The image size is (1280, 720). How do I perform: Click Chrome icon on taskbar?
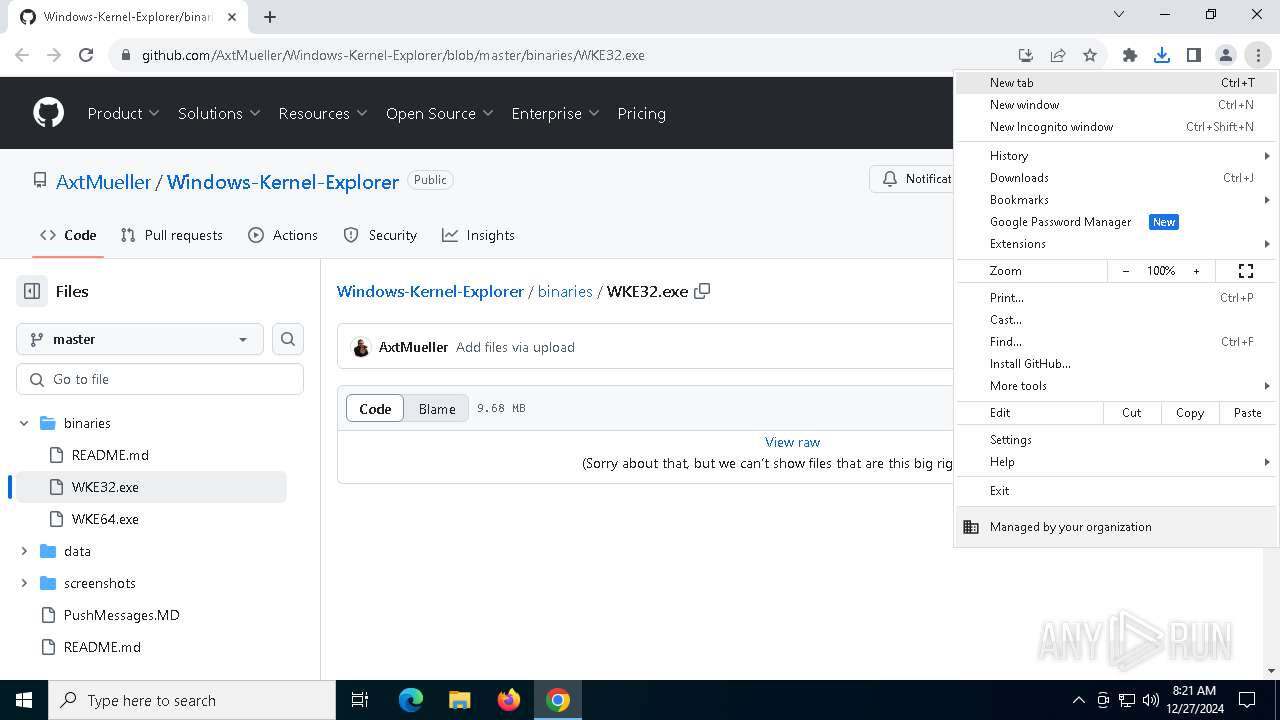(x=558, y=700)
